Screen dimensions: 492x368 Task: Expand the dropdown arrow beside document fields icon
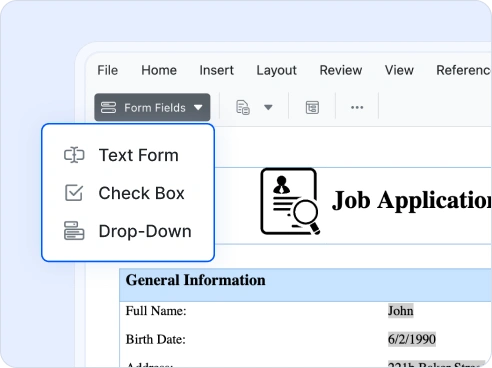[x=268, y=107]
